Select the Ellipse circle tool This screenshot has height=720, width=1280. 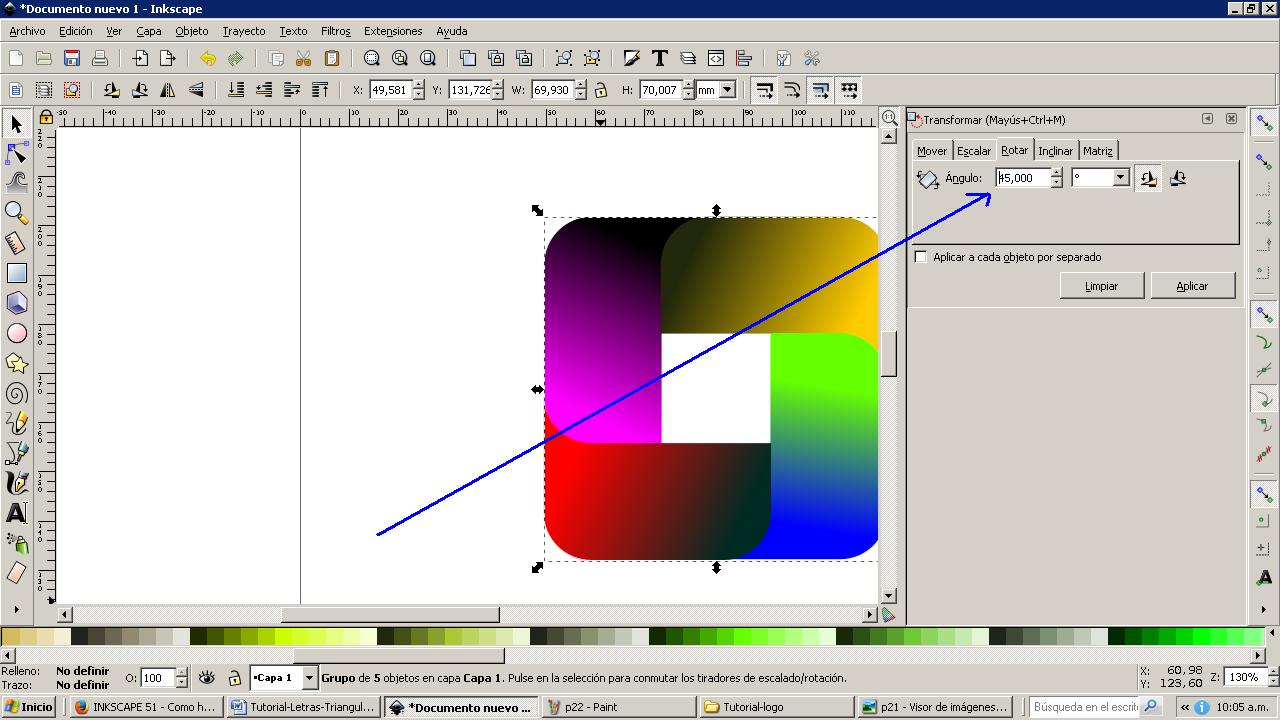click(16, 333)
